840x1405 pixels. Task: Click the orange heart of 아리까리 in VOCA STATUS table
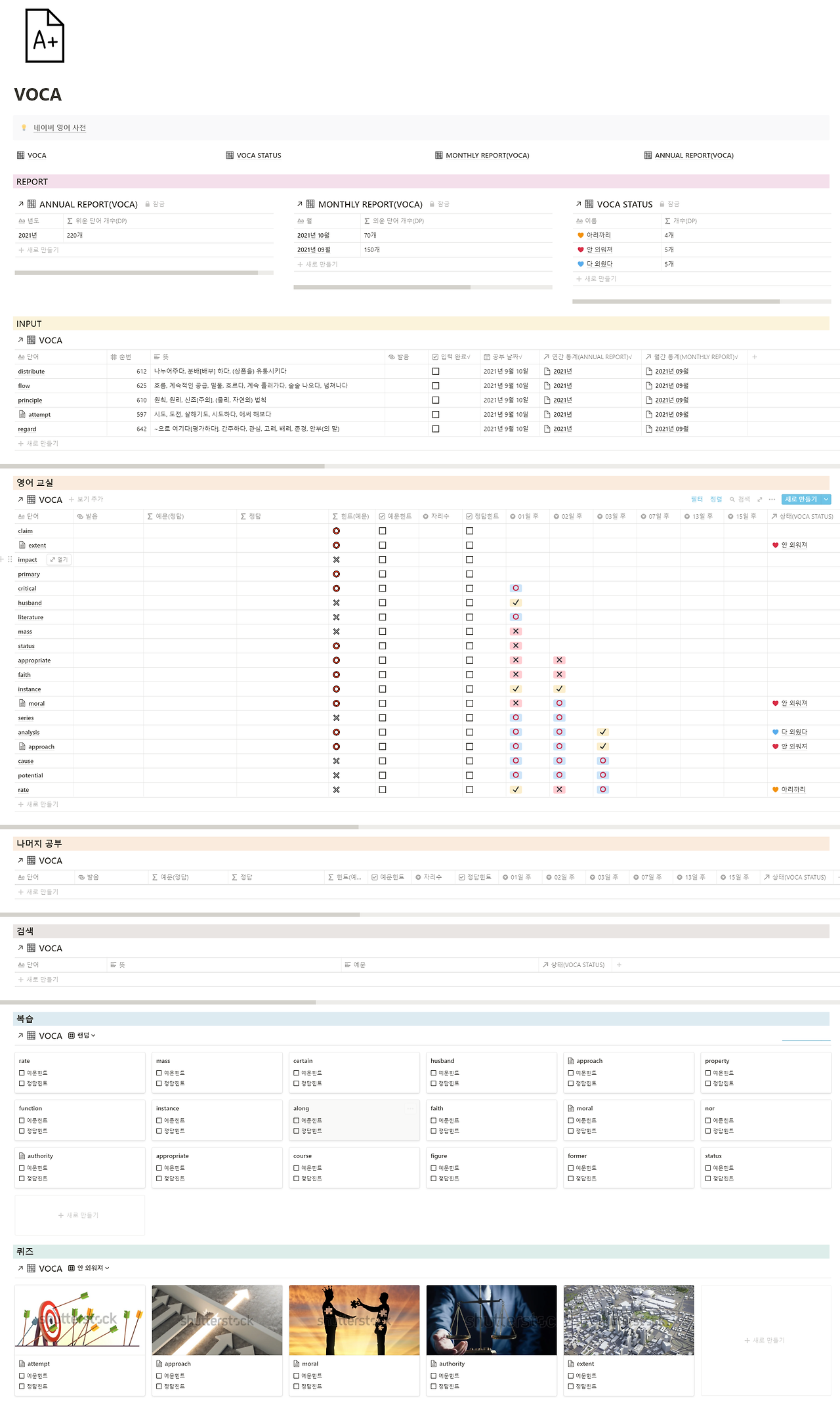pos(581,235)
